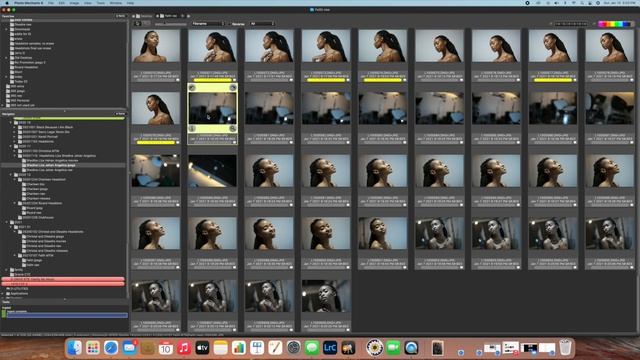Viewport: 640px width, 360px height.
Task: Adjust the thumbnail size slider
Action: click(x=171, y=24)
